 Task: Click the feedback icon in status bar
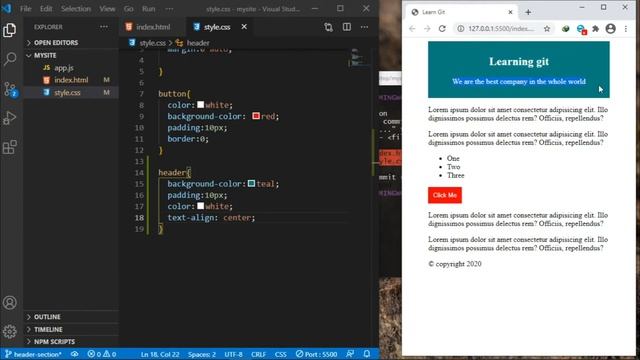pos(350,354)
